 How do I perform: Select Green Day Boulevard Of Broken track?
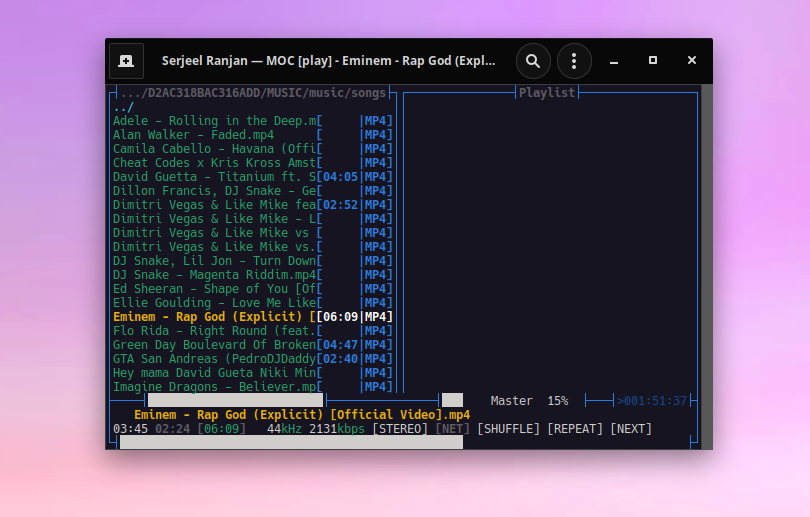(253, 344)
